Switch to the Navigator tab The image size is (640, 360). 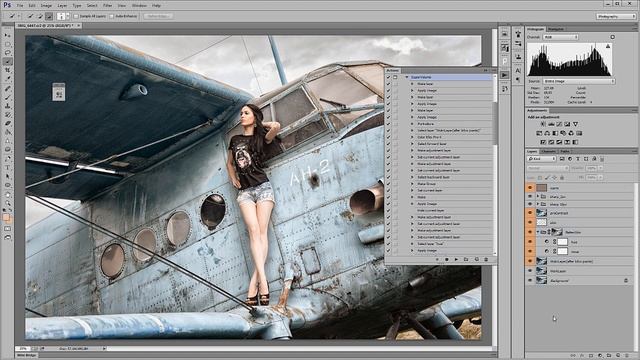click(x=555, y=29)
